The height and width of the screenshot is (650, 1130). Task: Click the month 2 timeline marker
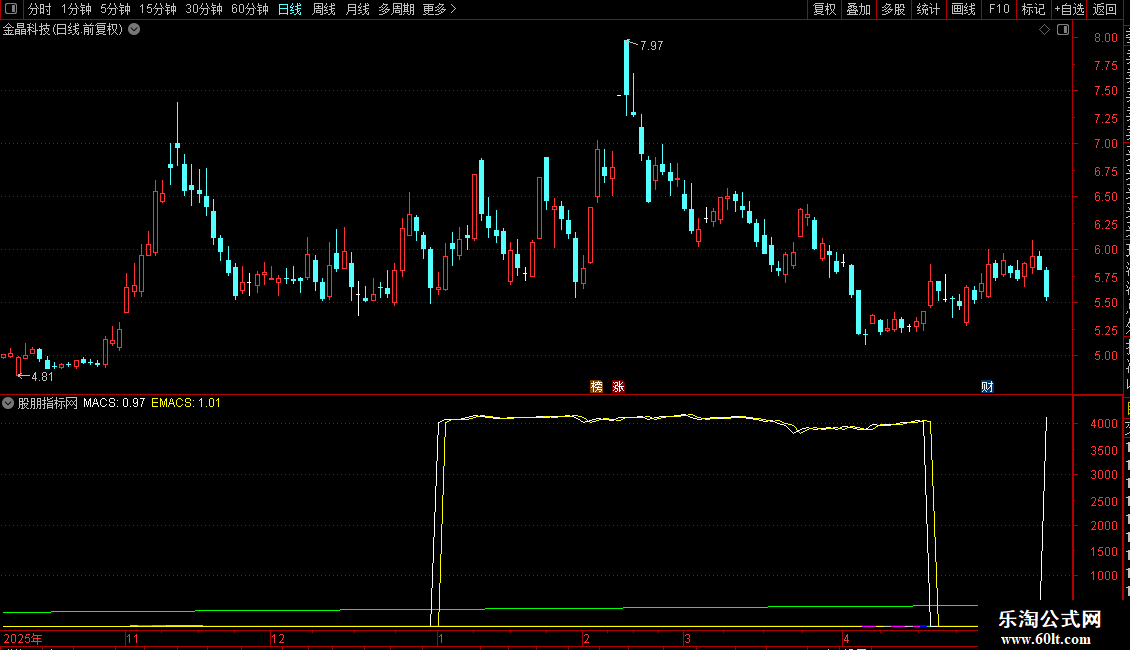pyautogui.click(x=587, y=638)
